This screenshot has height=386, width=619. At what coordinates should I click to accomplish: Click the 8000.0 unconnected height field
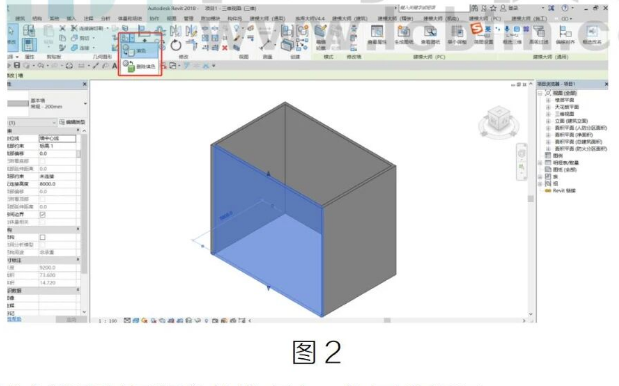(x=58, y=184)
